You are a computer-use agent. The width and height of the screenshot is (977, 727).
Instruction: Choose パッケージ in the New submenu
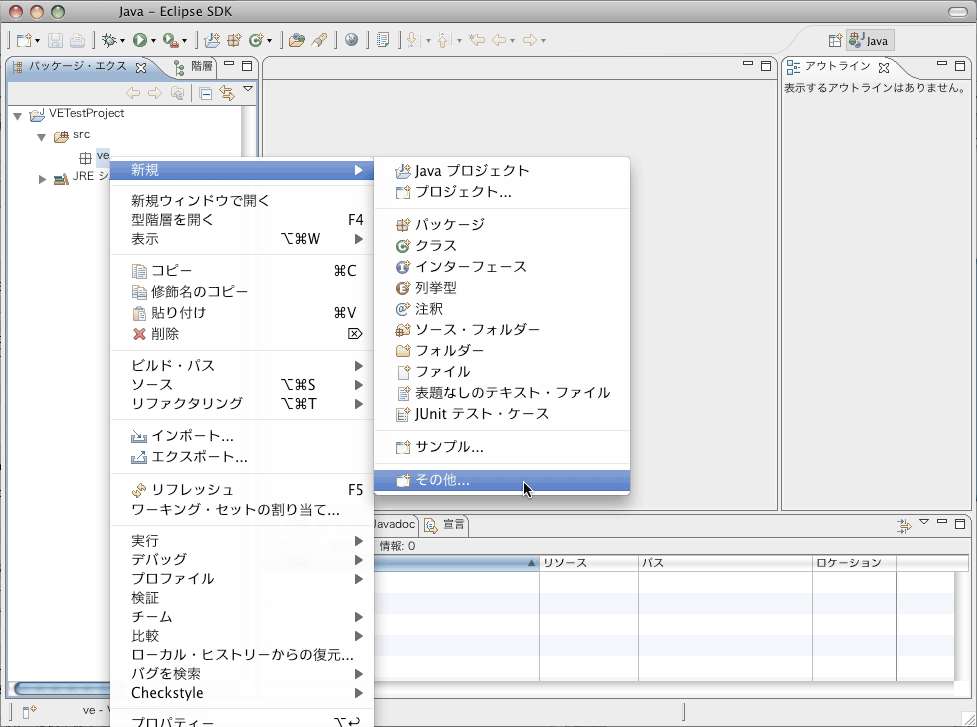click(502, 224)
